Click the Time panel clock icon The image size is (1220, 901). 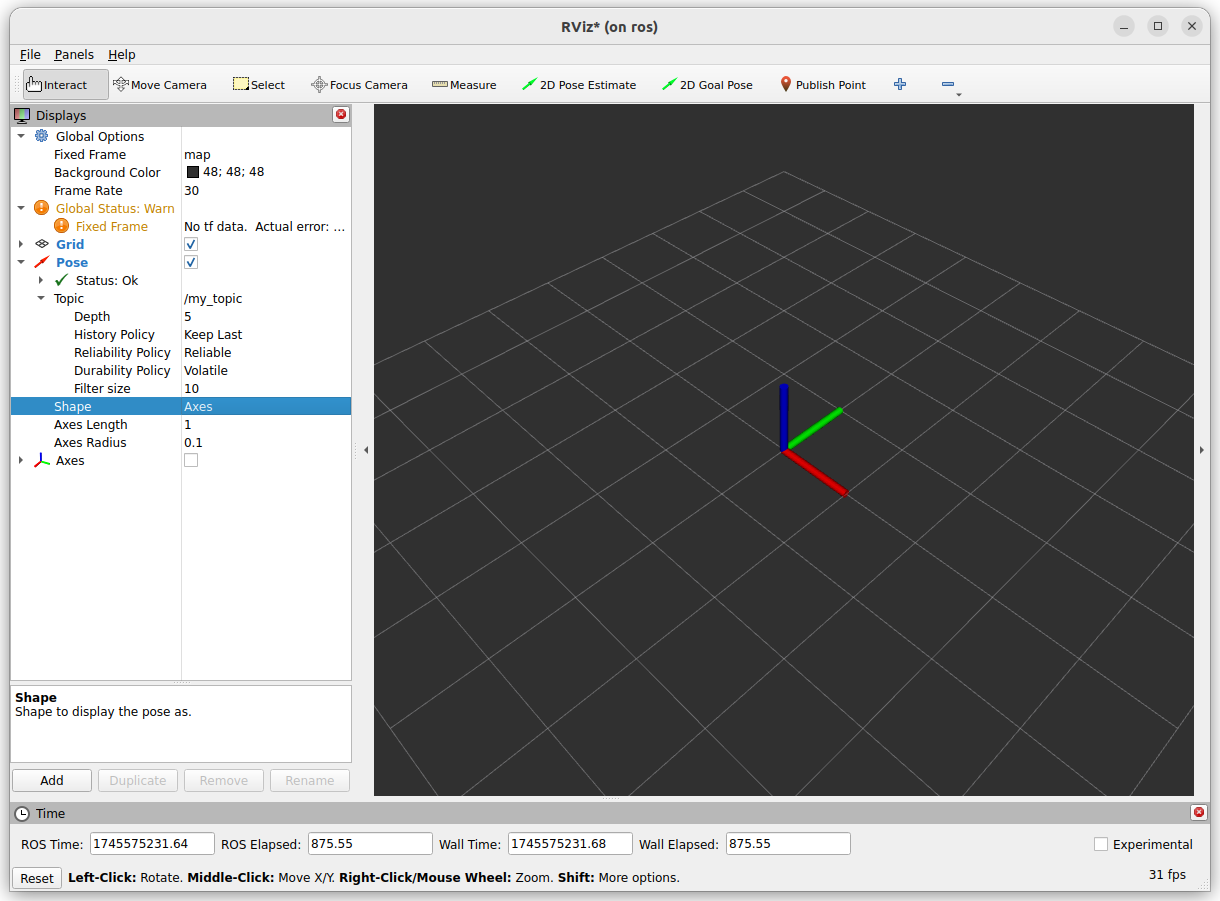tap(22, 813)
